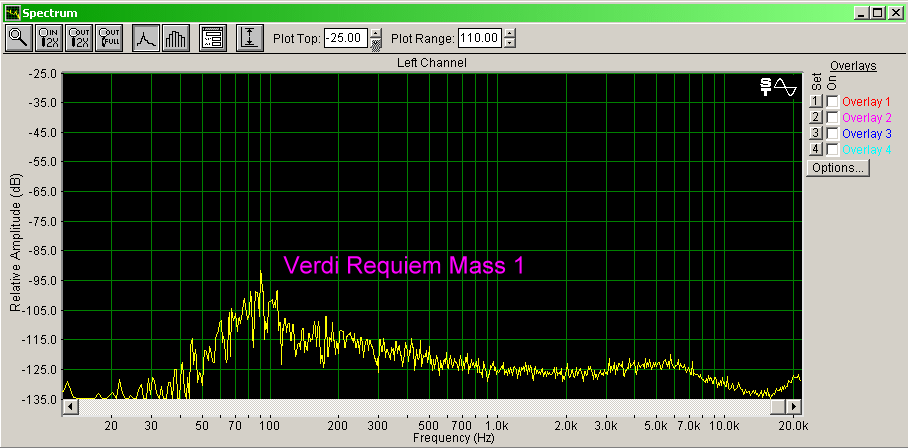908x448 pixels.
Task: Click the vertical auto-scale icon
Action: 250,38
